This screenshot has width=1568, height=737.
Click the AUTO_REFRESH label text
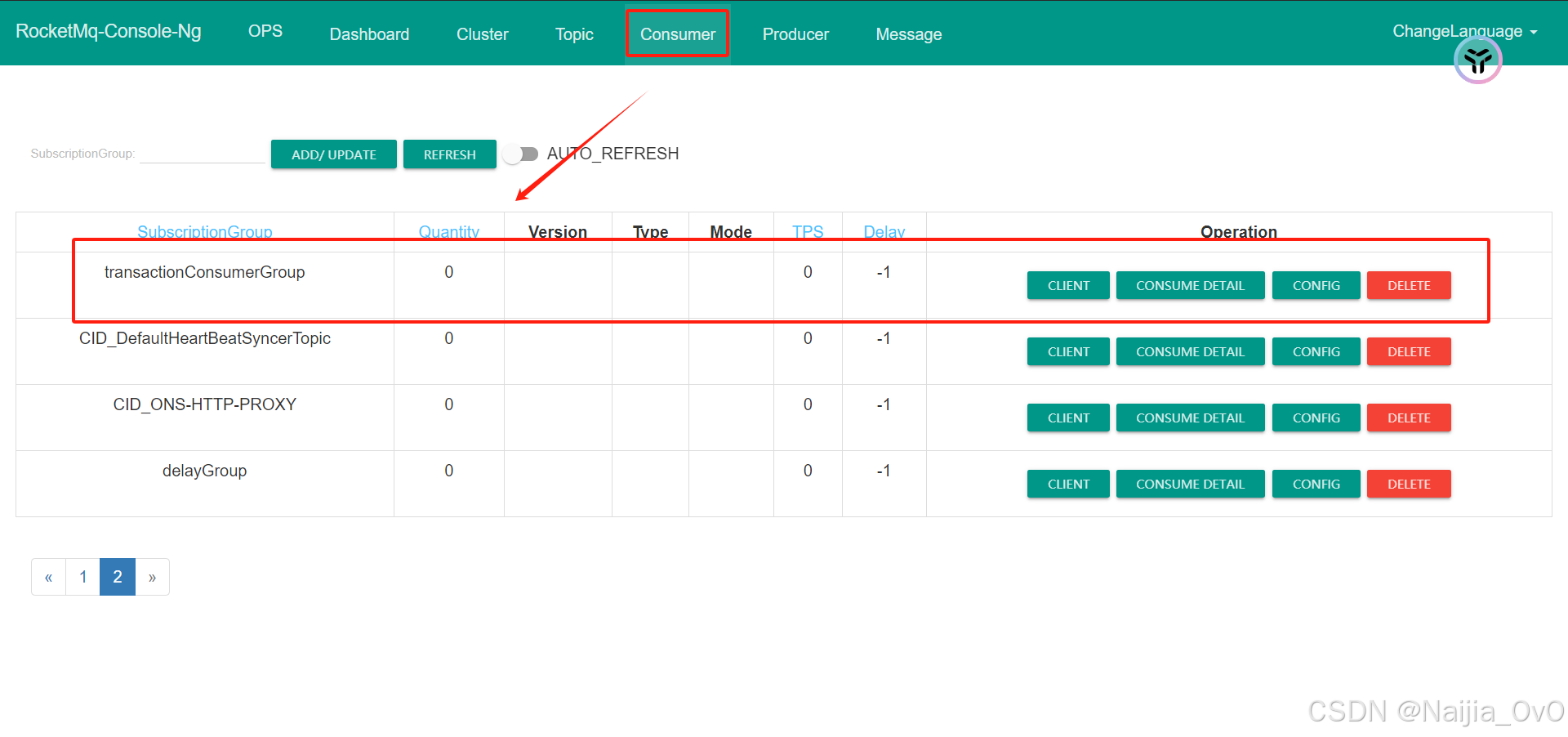point(612,154)
